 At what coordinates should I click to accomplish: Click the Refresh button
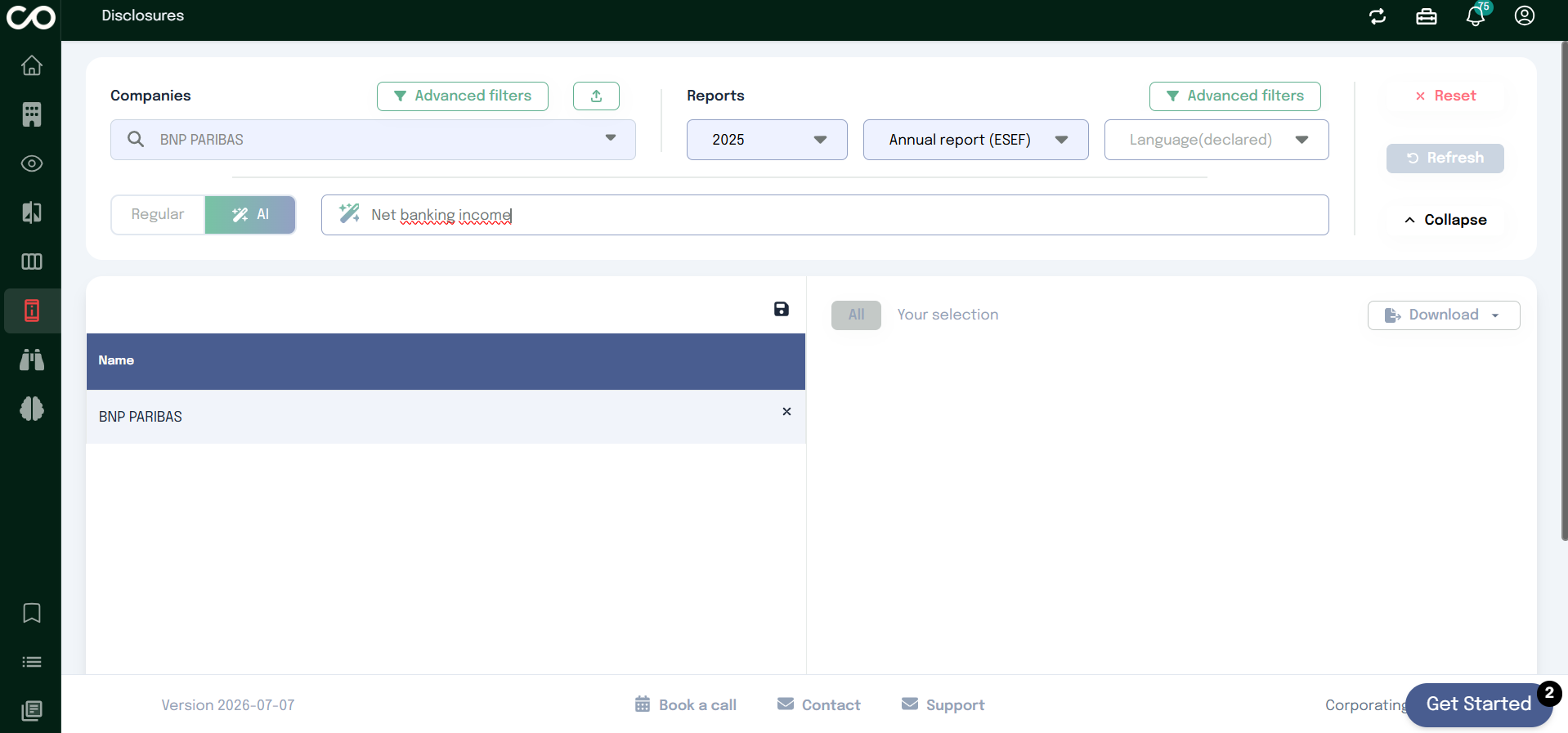(x=1445, y=159)
